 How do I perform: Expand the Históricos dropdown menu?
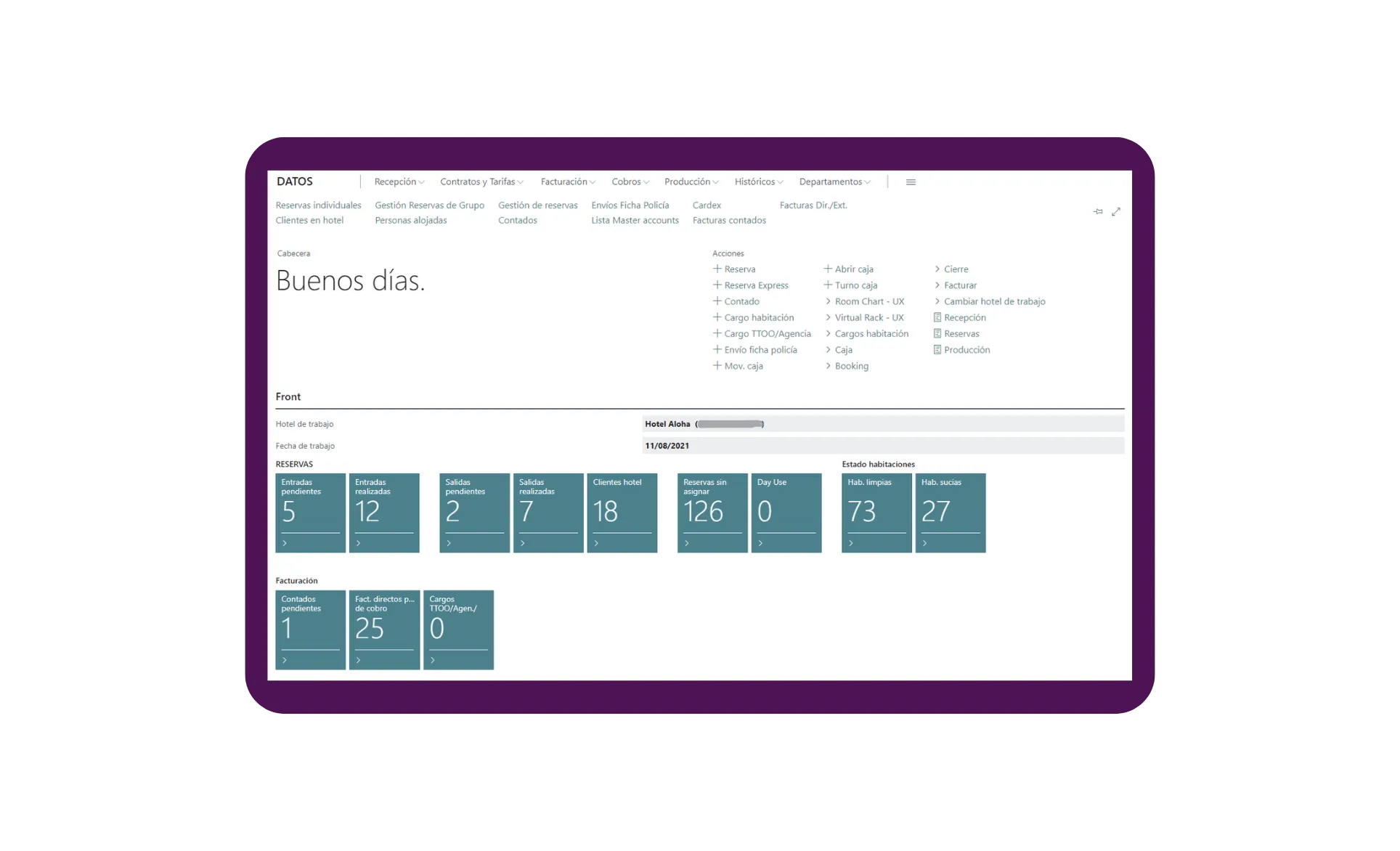(x=759, y=182)
